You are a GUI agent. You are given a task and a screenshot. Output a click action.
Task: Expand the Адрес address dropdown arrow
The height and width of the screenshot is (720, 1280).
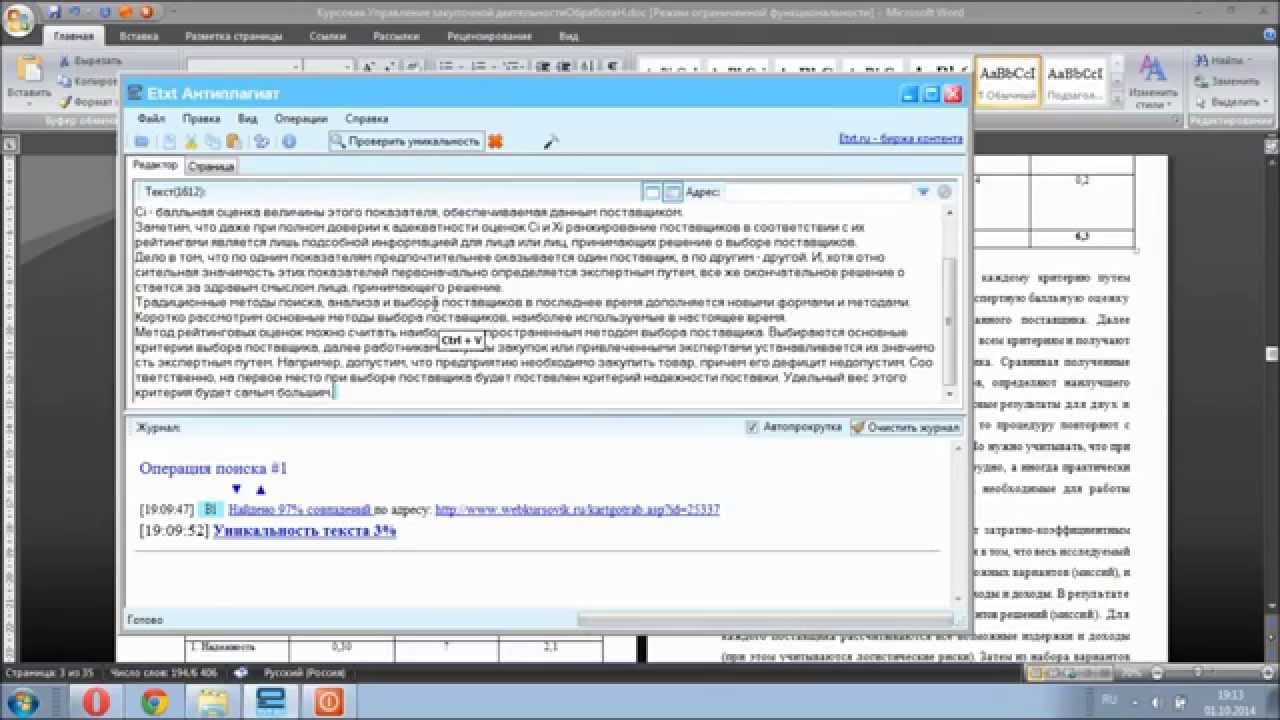(923, 191)
